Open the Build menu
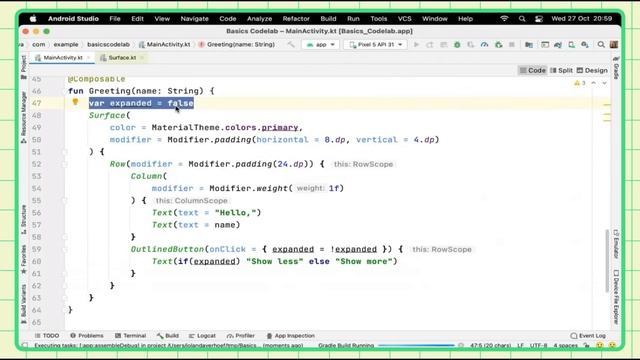640x360 pixels. pyautogui.click(x=328, y=19)
